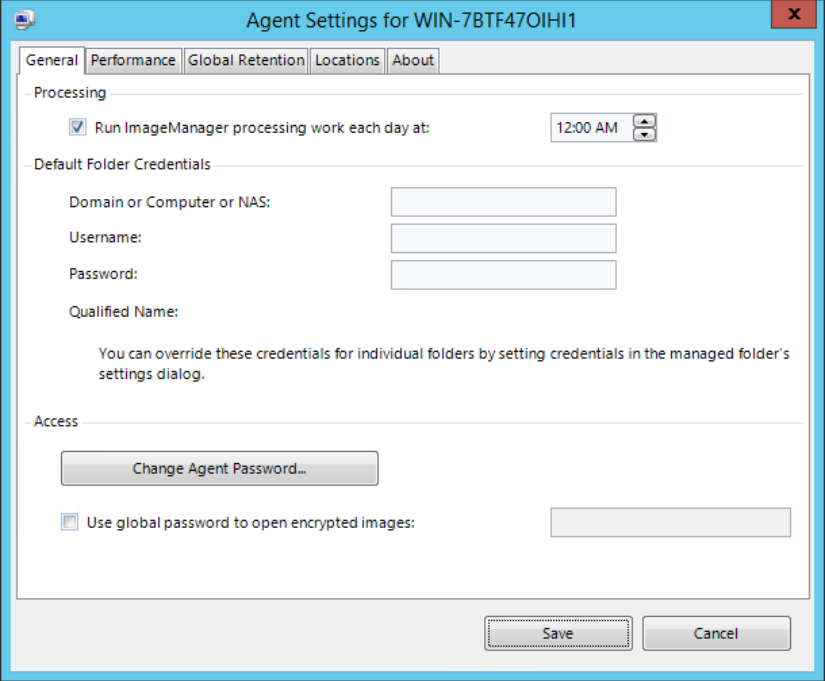The height and width of the screenshot is (681, 825).
Task: Uncheck Run ImageManager processing work each day
Action: point(78,127)
